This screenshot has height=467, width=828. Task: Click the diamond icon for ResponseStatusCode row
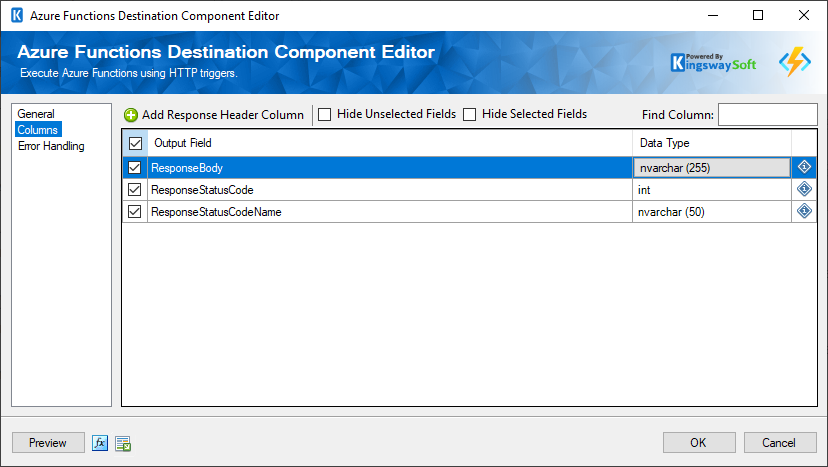(x=804, y=189)
